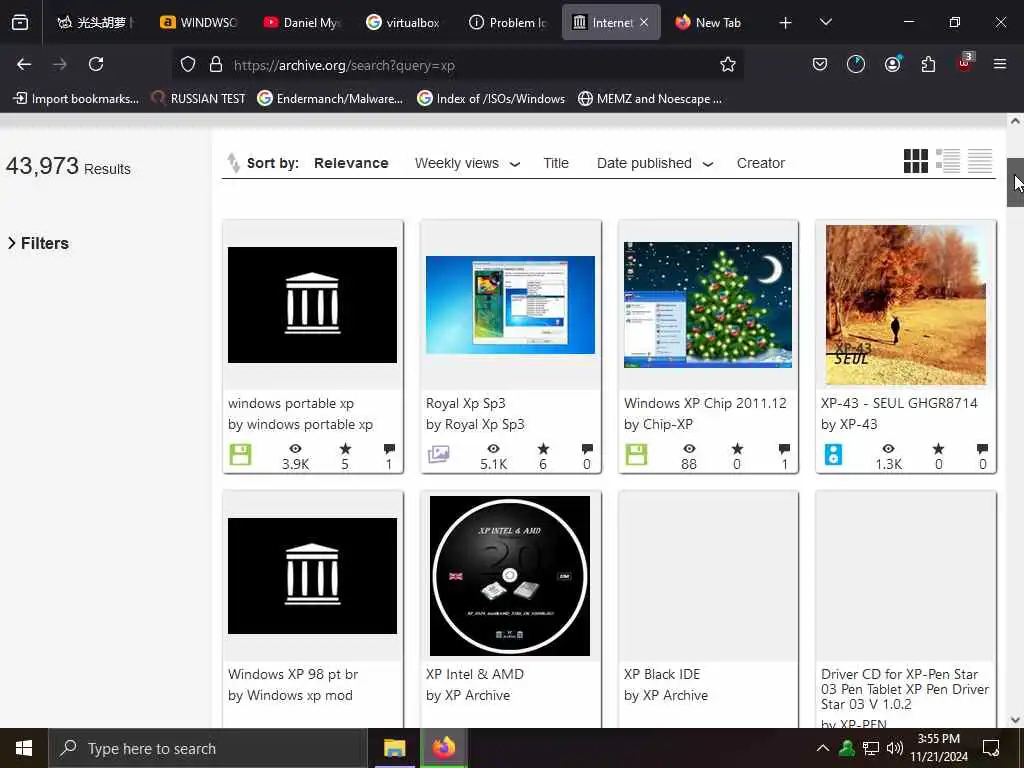Show site security lock information

pyautogui.click(x=216, y=64)
